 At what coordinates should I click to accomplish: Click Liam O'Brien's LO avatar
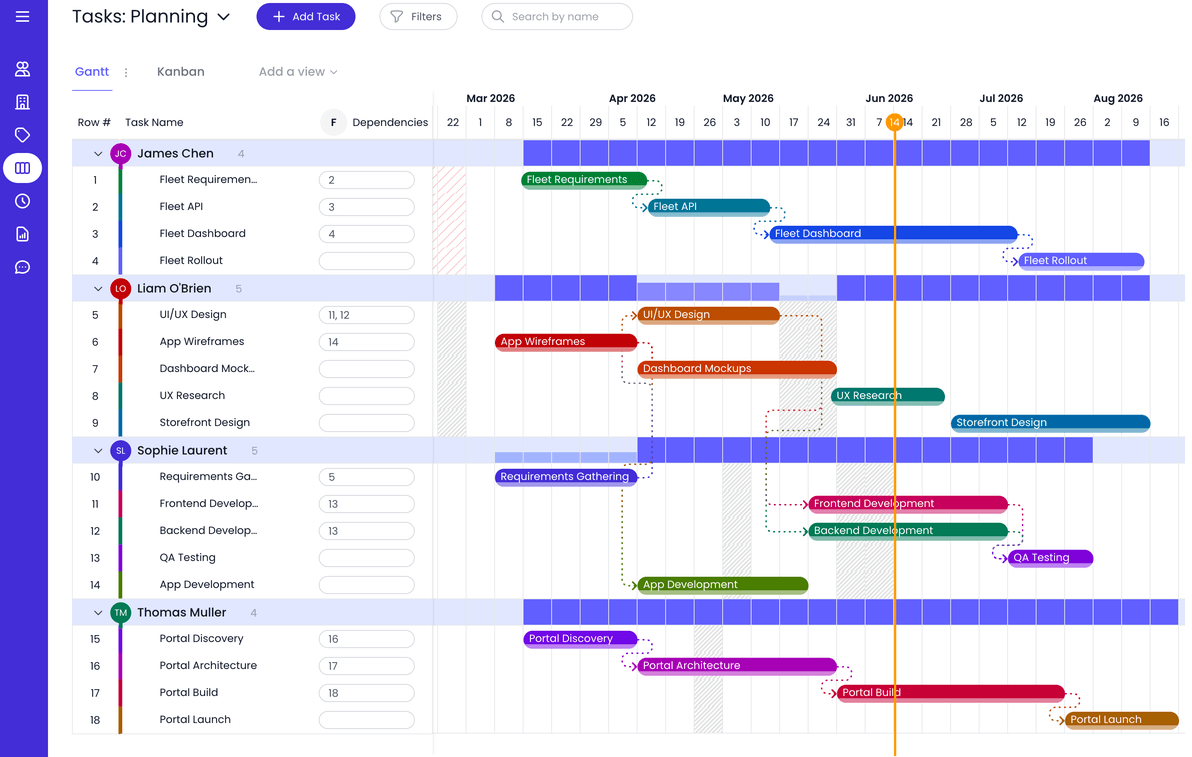pos(120,289)
